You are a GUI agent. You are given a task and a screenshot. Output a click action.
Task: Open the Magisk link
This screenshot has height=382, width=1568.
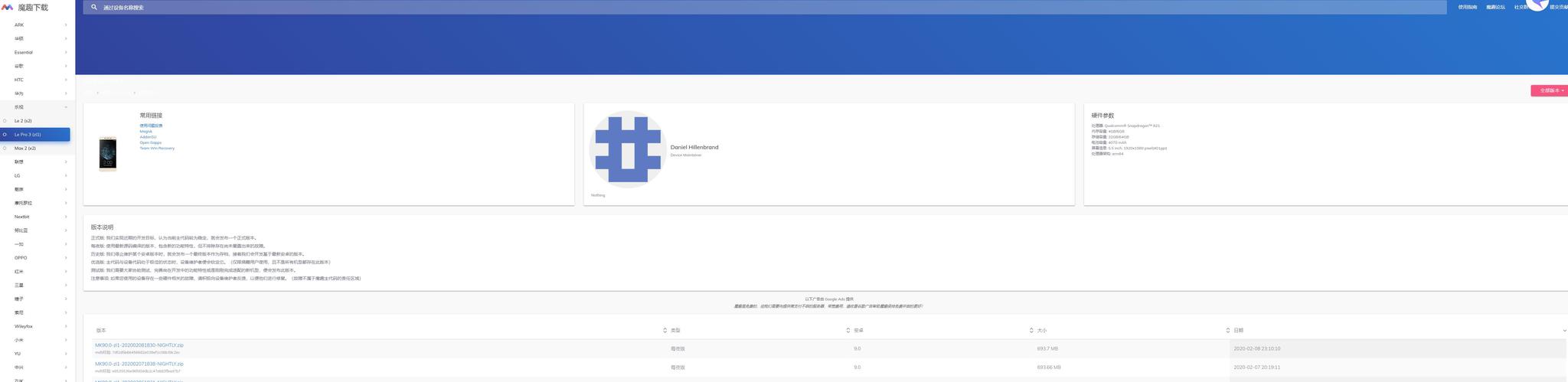pyautogui.click(x=145, y=132)
